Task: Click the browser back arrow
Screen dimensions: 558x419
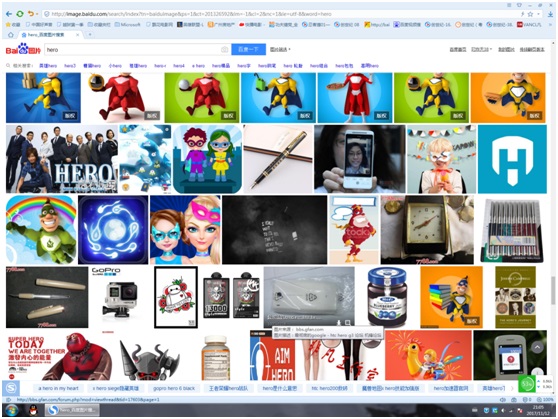Action: pos(9,14)
